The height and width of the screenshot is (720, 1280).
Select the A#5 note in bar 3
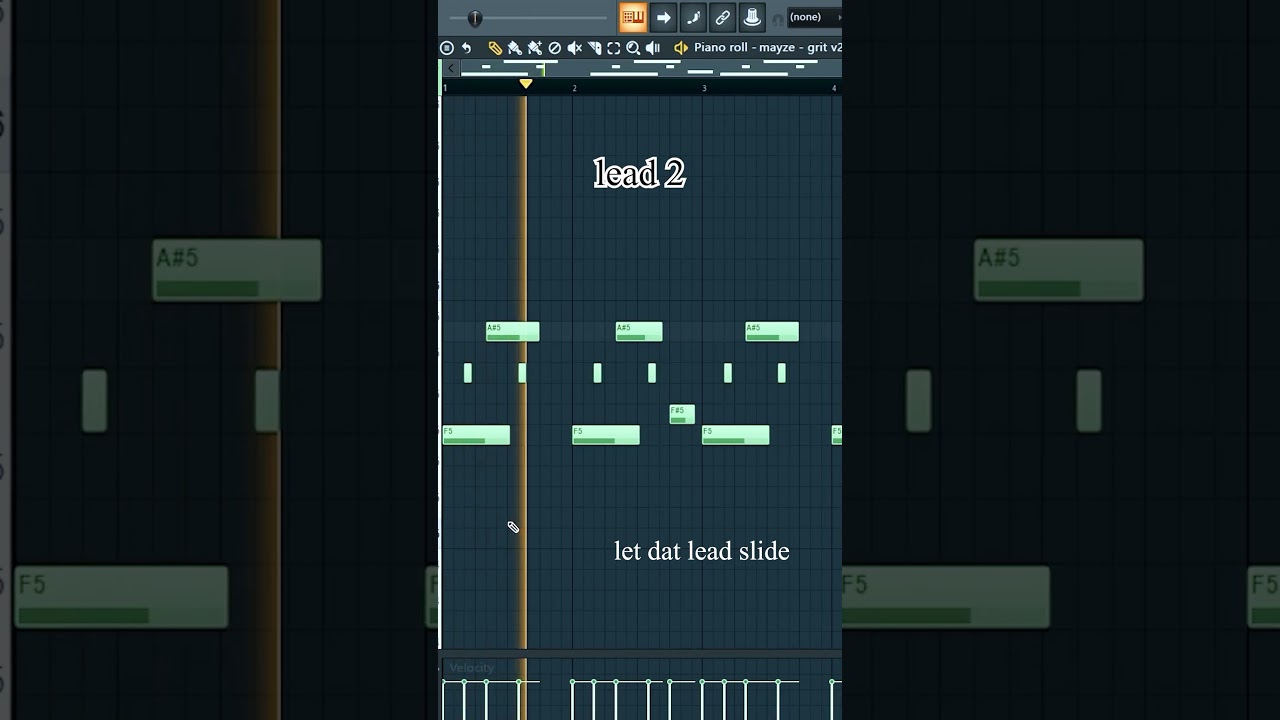tap(772, 332)
